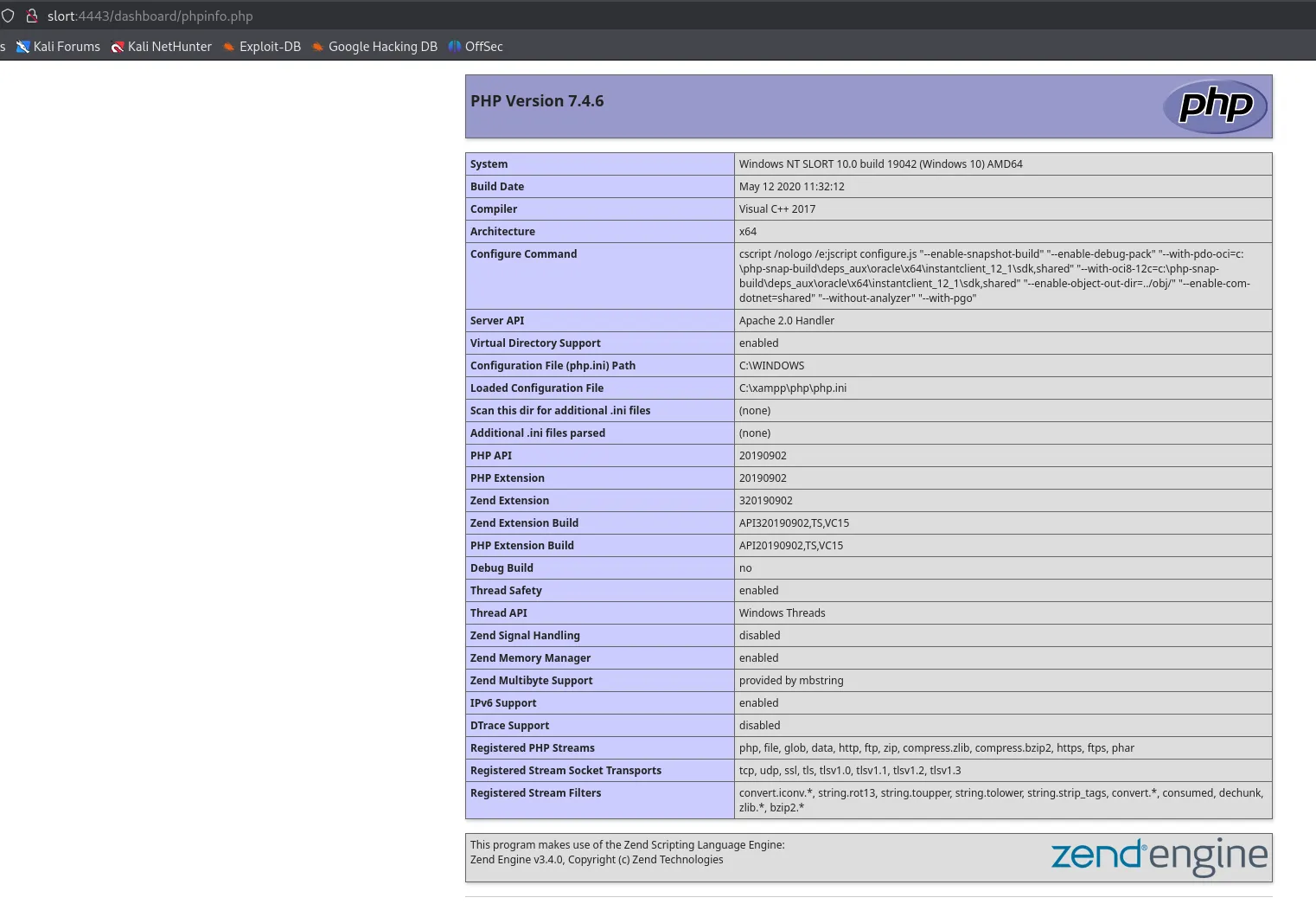1316x904 pixels.
Task: Click the OffSec favicon
Action: 455,47
